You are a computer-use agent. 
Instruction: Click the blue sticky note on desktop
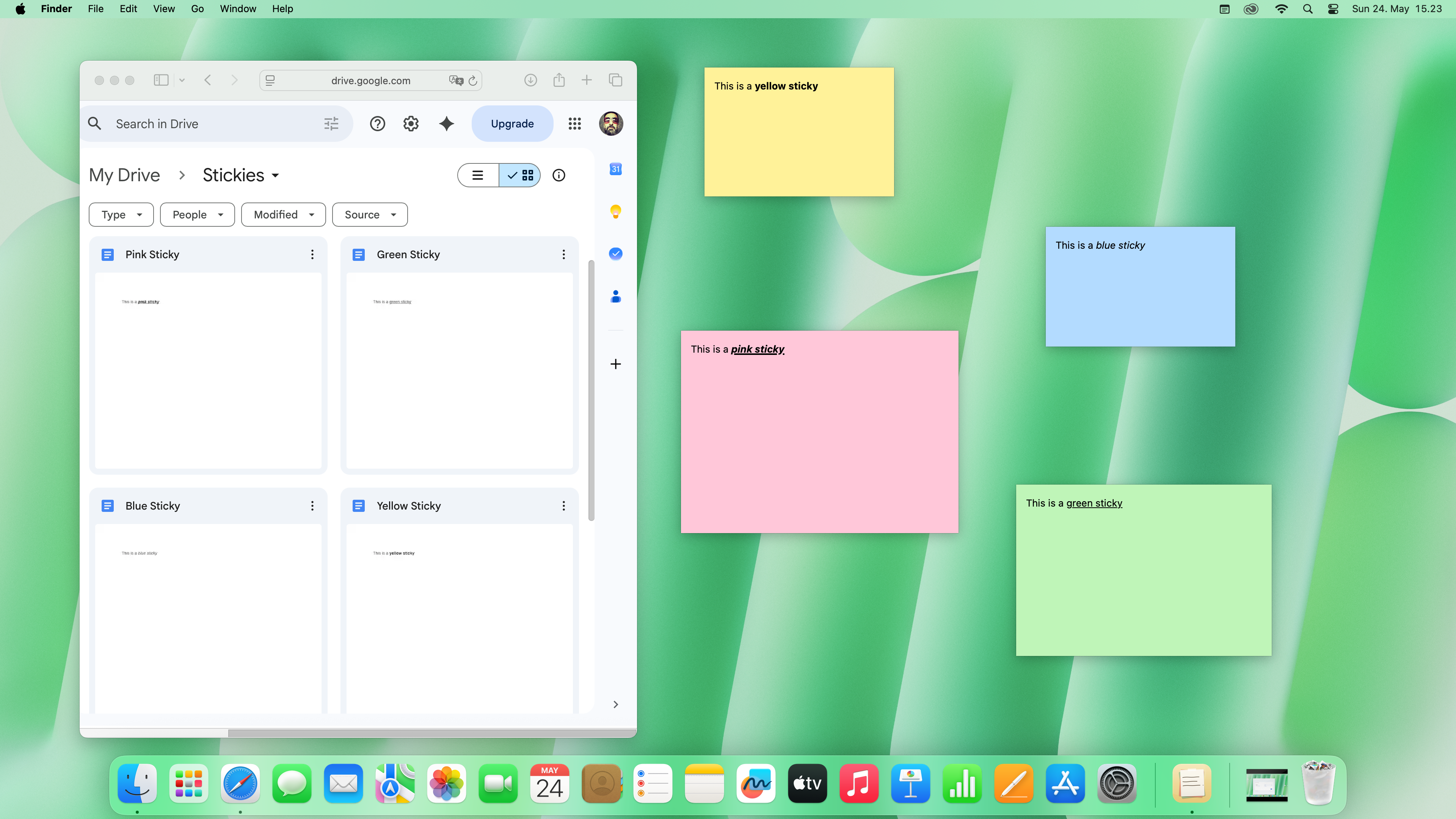1140,287
